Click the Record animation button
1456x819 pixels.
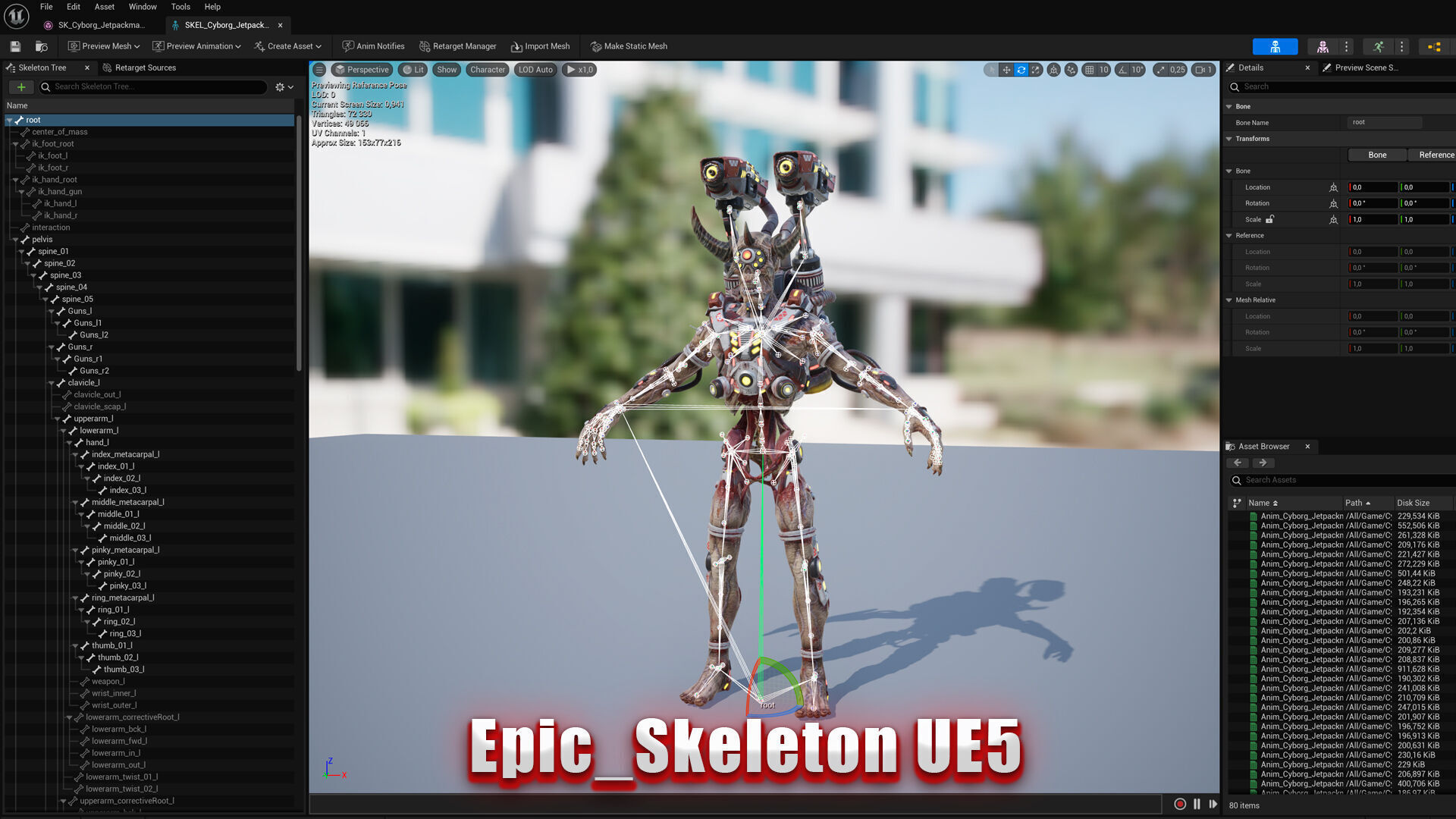pyautogui.click(x=1180, y=804)
